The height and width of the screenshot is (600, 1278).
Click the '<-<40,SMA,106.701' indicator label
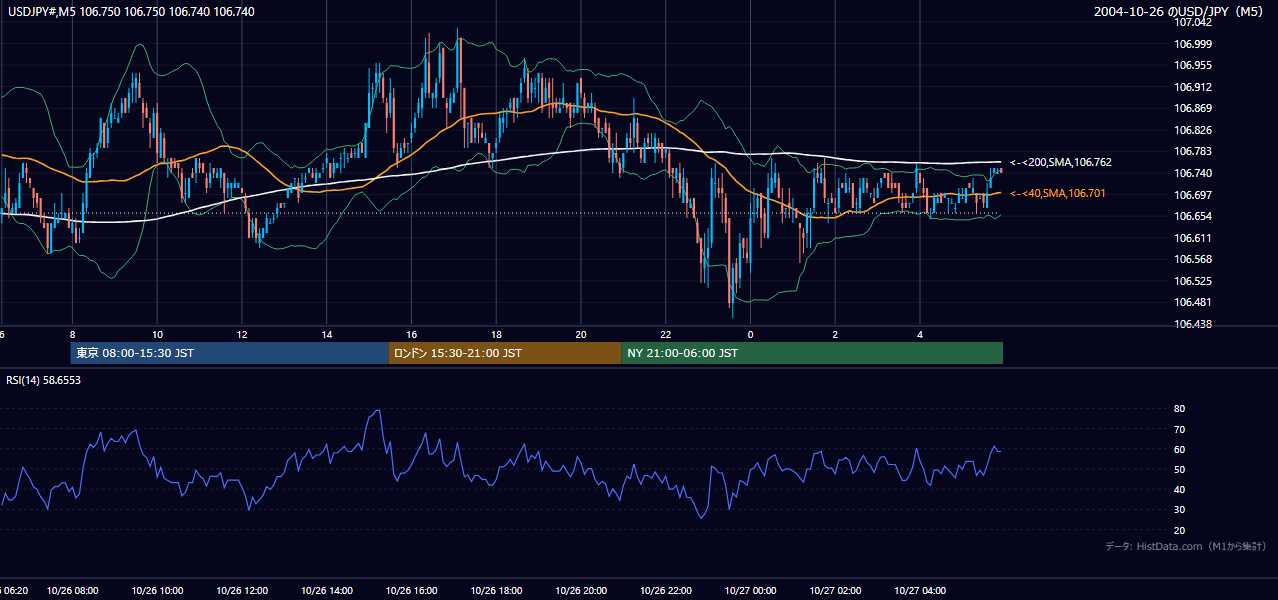pos(1058,193)
